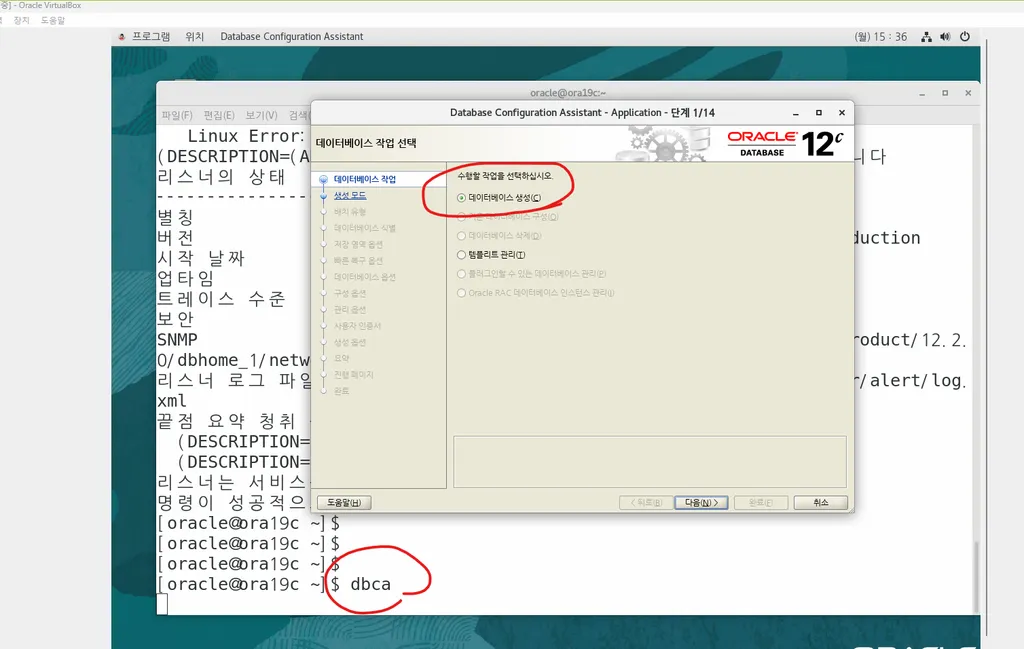Select the 플러그인할 수 있는 데이터베이스 관리 radio
Image resolution: width=1024 pixels, height=649 pixels.
pyautogui.click(x=461, y=274)
